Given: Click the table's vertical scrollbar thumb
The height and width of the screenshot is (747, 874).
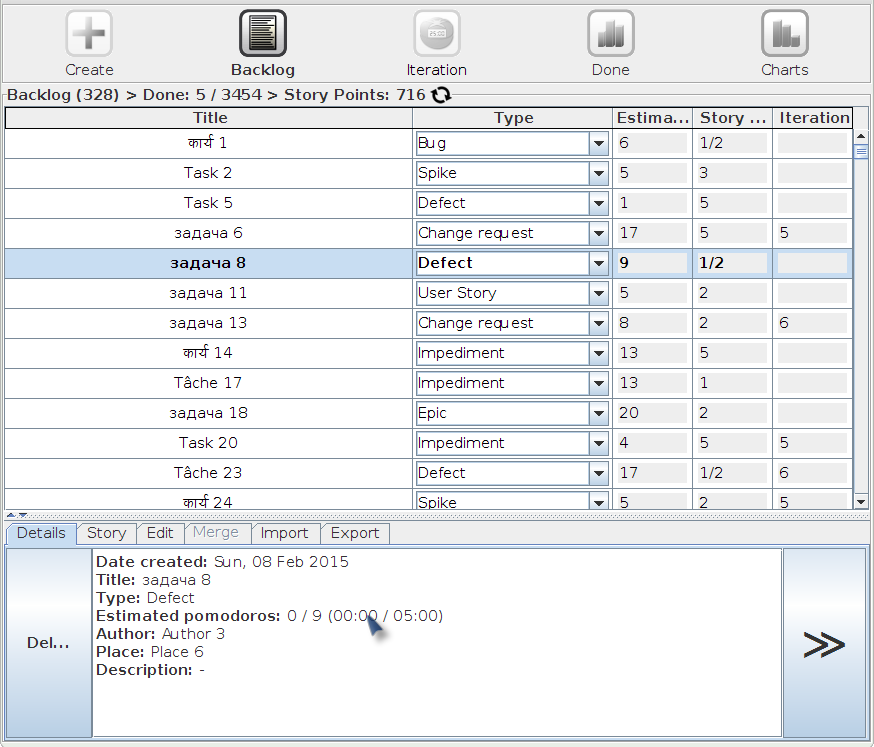Looking at the screenshot, I should click(861, 152).
